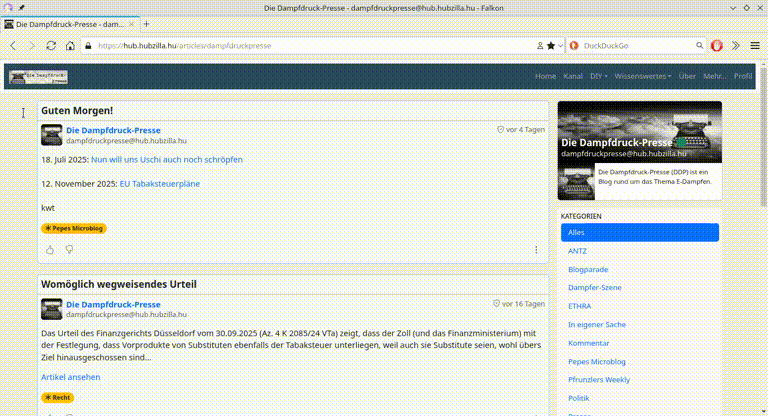
Task: Open the EU Tabaksteuerpläne link
Action: (x=160, y=184)
